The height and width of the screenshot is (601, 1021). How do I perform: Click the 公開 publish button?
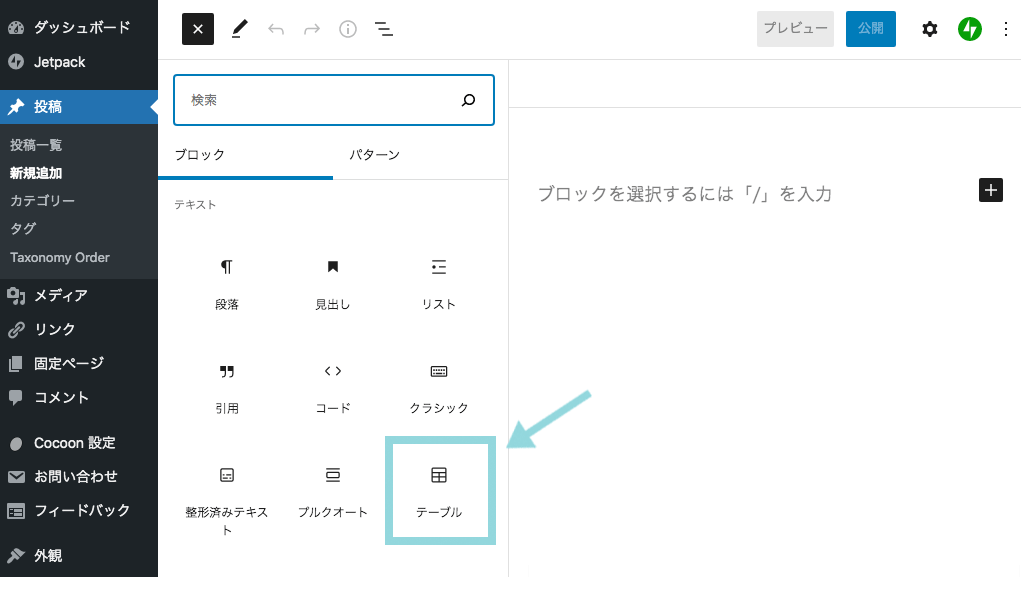871,29
